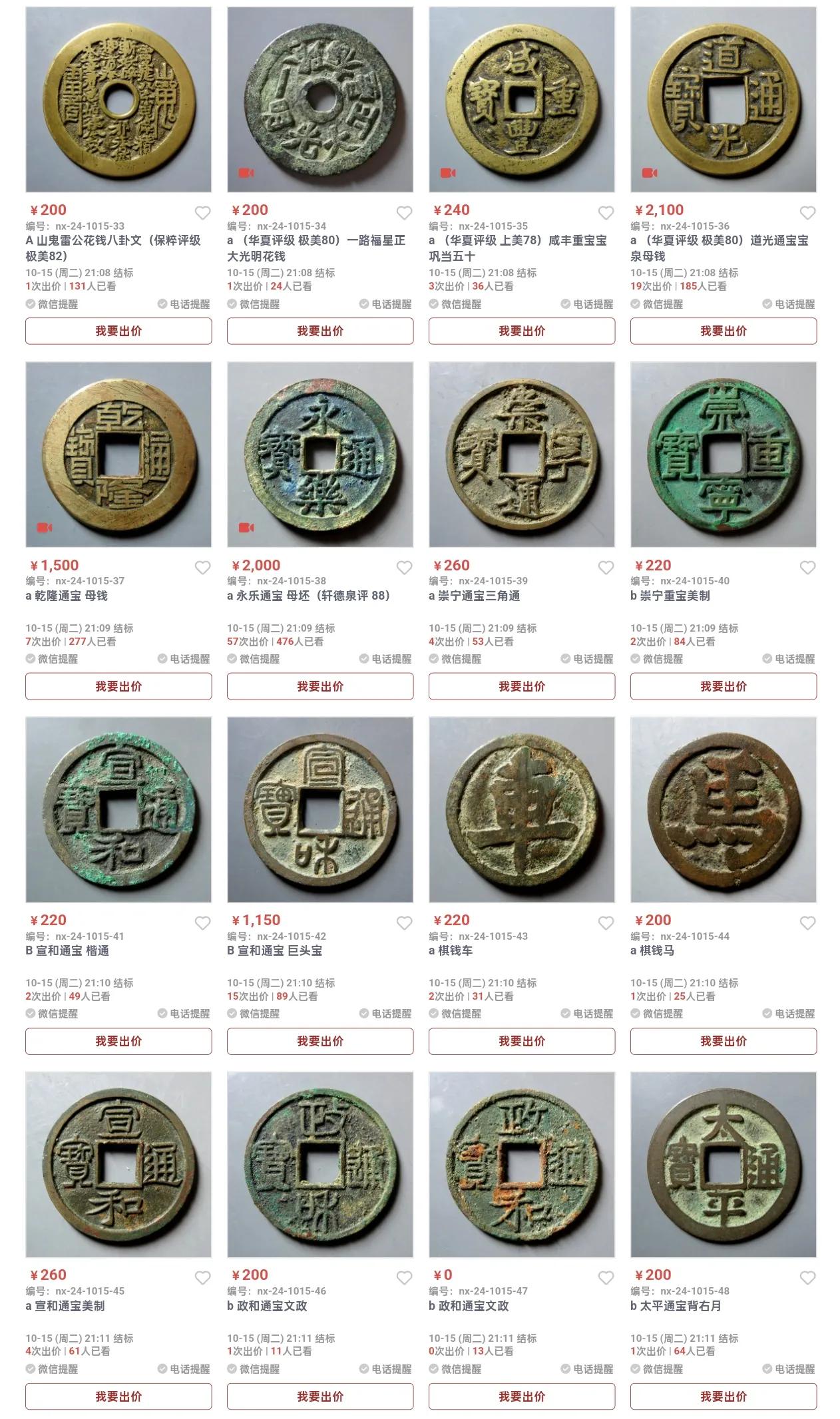Open title link B 宣和通宝 楷通
840x1419 pixels.
[x=67, y=950]
